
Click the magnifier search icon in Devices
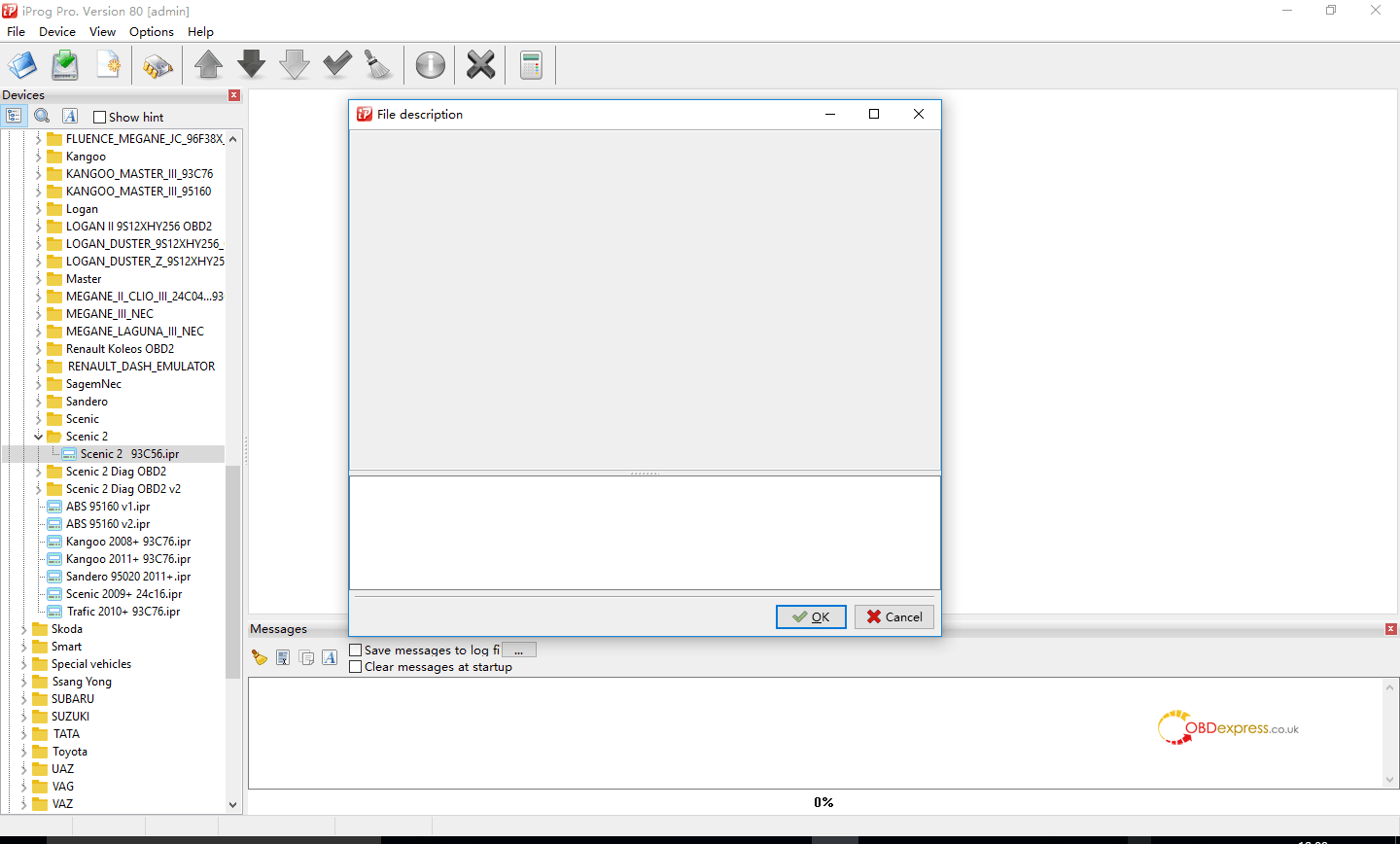click(x=42, y=116)
